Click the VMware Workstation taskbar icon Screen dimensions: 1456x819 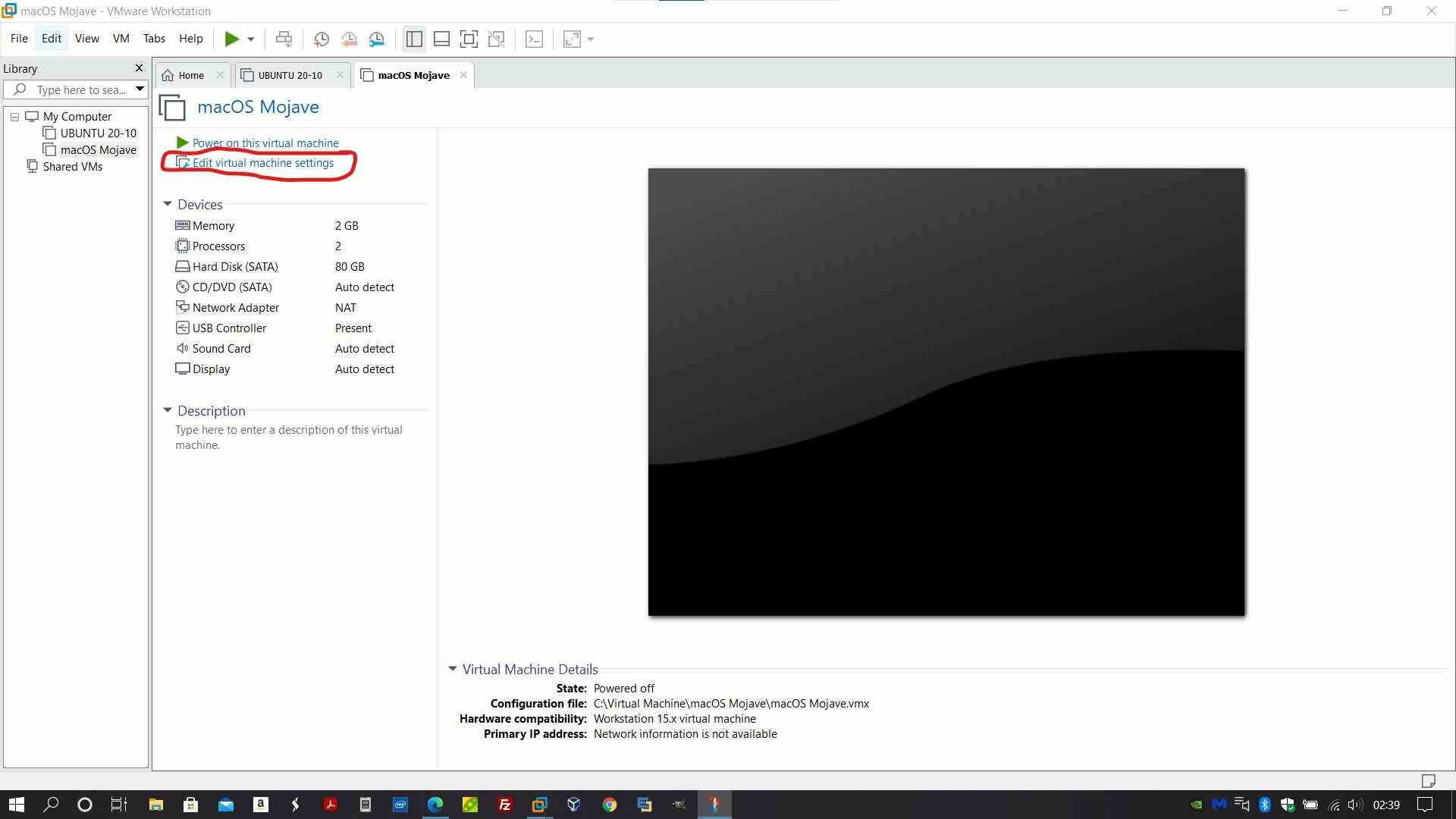coord(539,805)
